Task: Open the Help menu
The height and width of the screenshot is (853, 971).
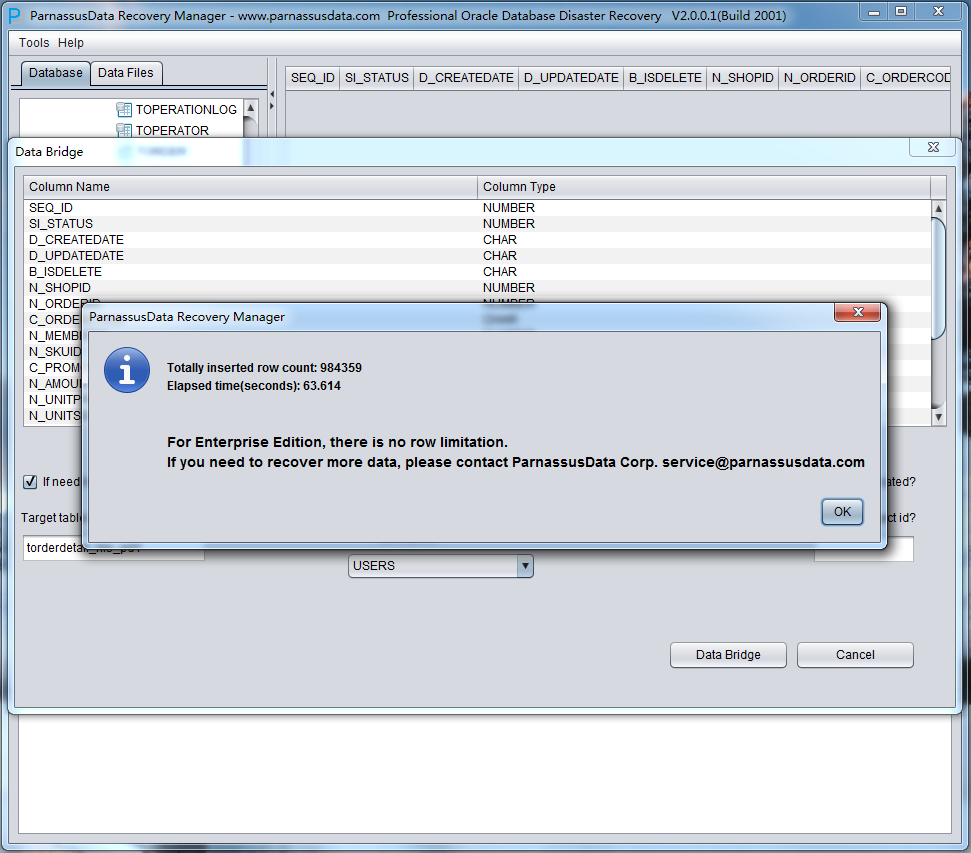Action: 71,43
